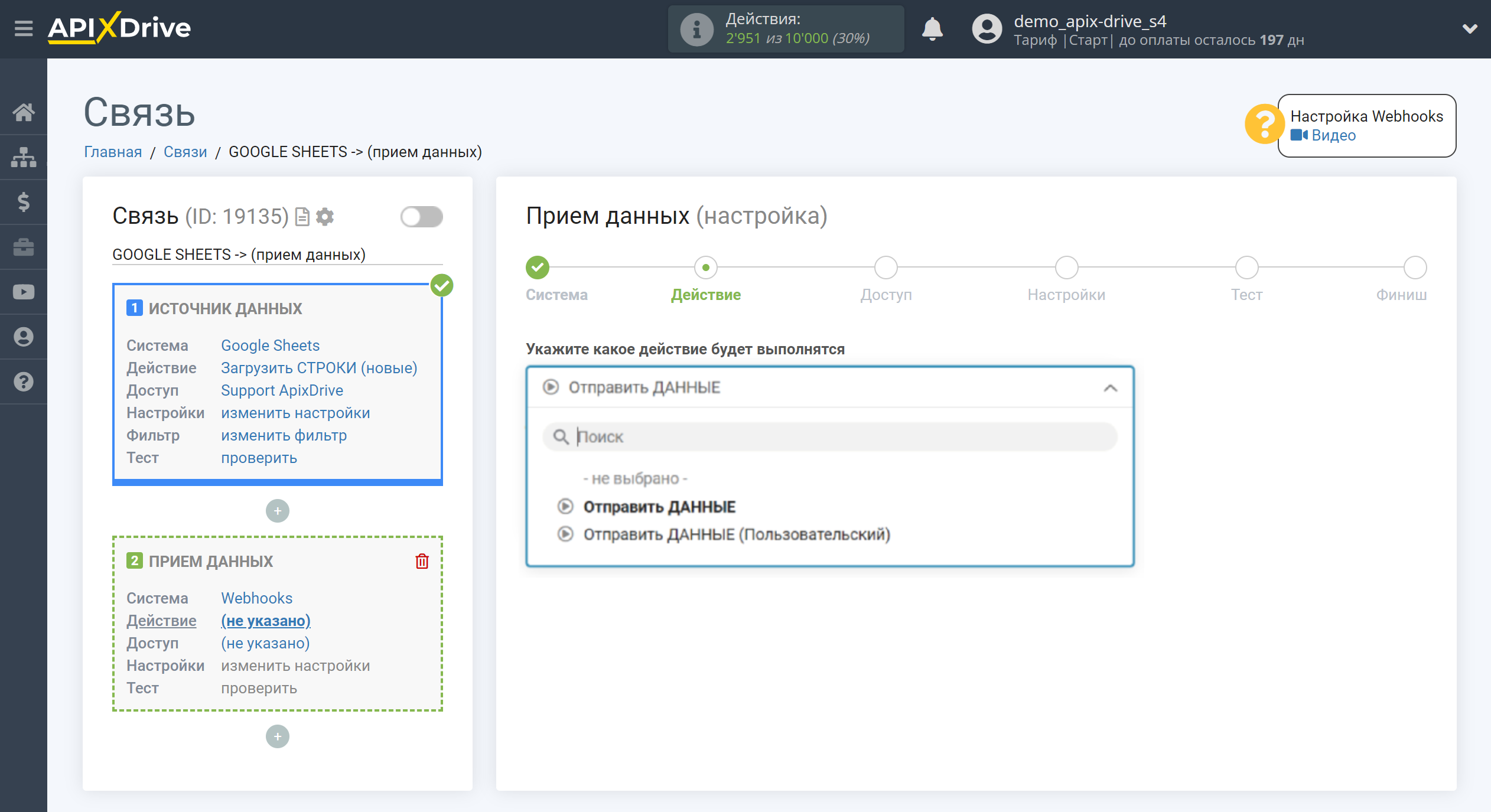Click connection name field GOOGLE SHEETS
The image size is (1491, 812).
coord(277,255)
